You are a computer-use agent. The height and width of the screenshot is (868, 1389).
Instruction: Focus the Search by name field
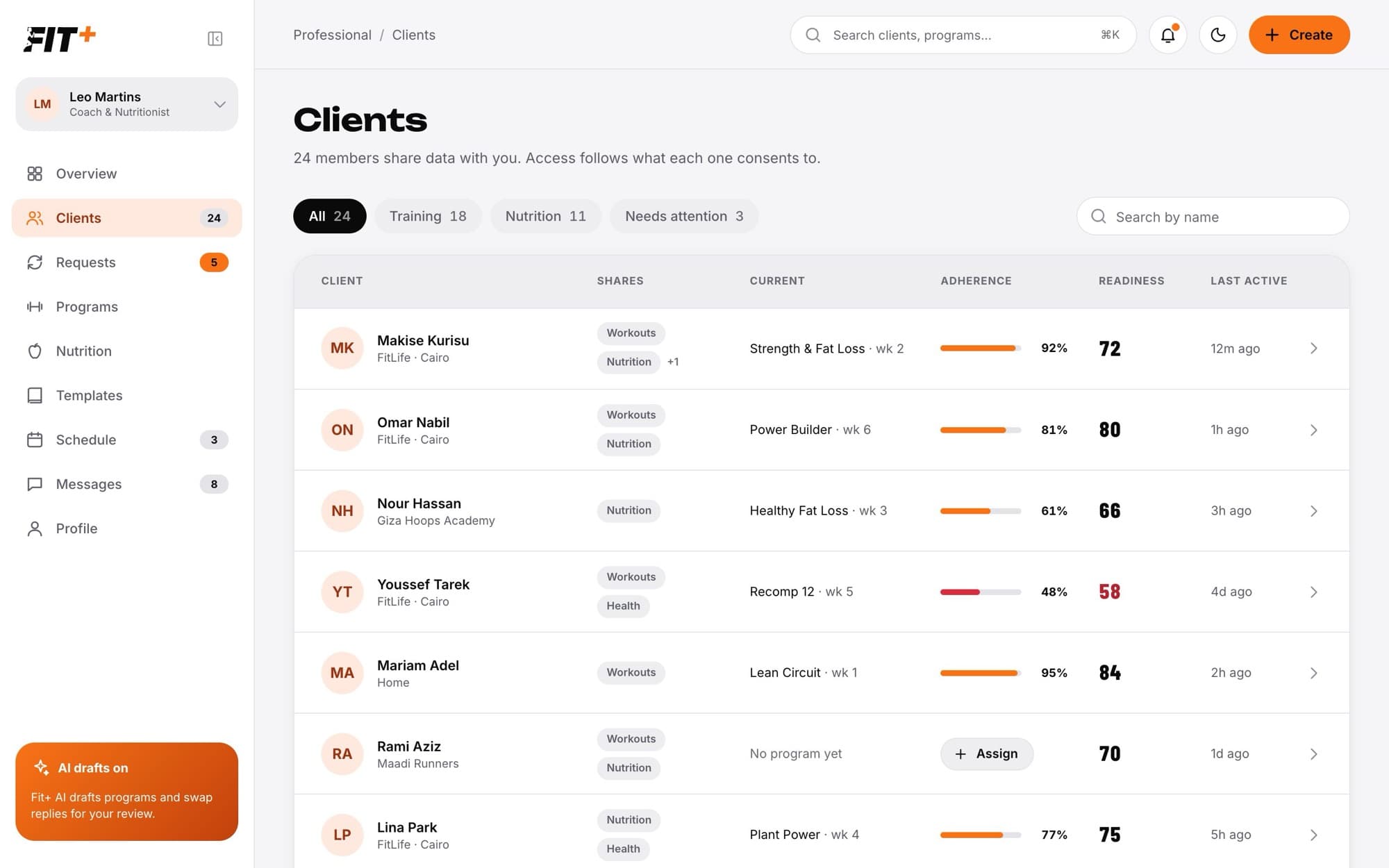pos(1213,216)
